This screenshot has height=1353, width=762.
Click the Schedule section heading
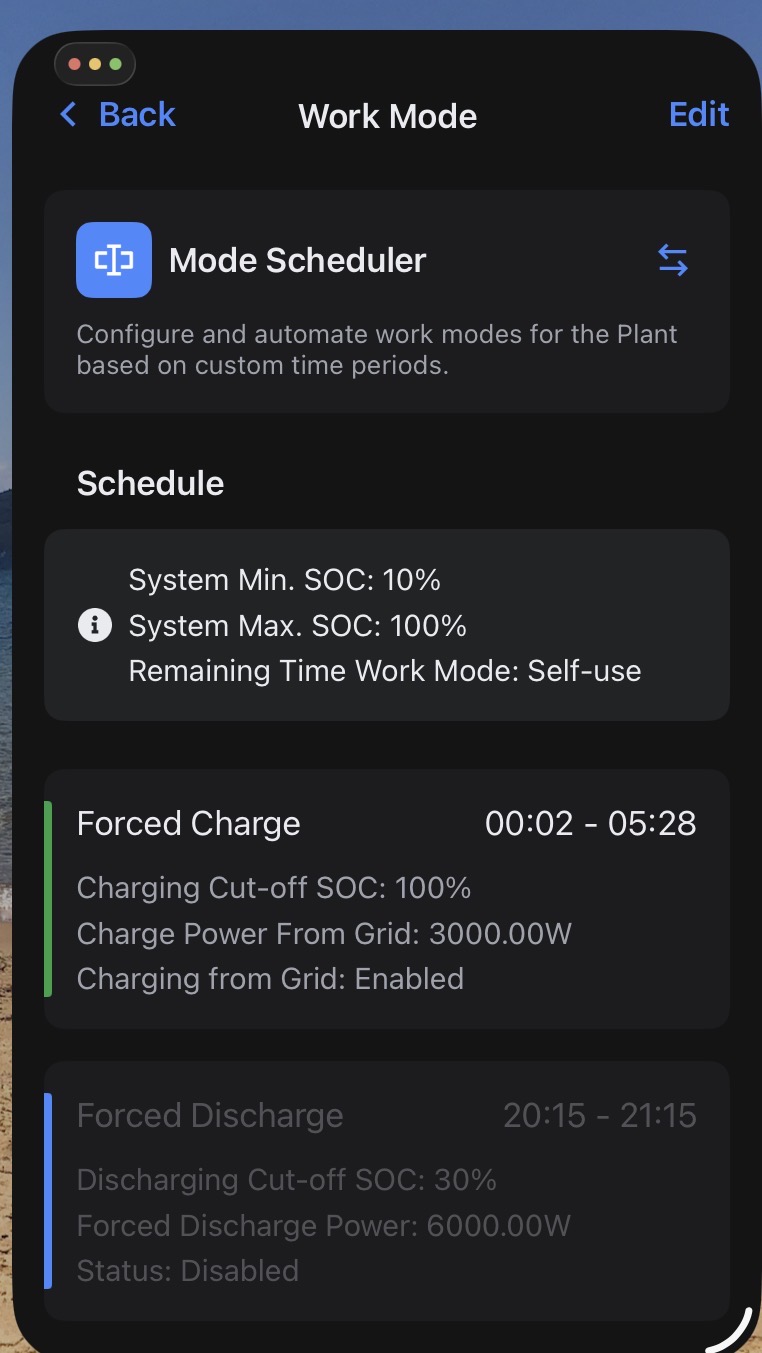(150, 484)
